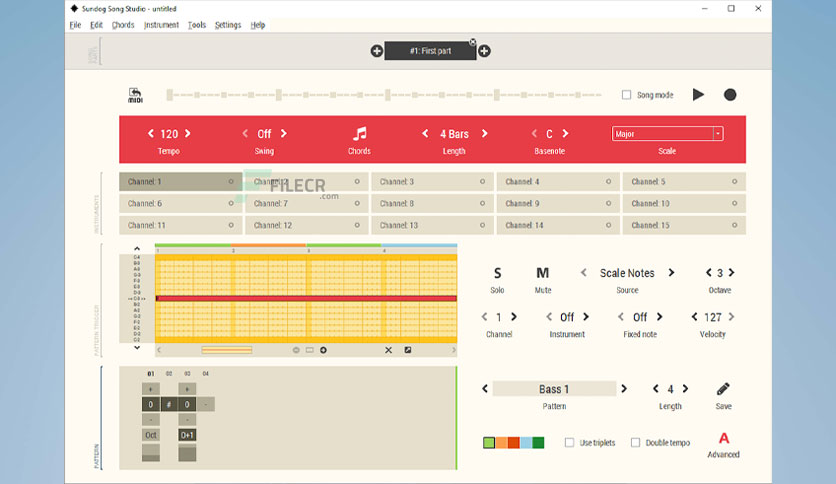Click the right arrow next to Instrument Off
Viewport: 836px width, 484px height.
click(586, 317)
